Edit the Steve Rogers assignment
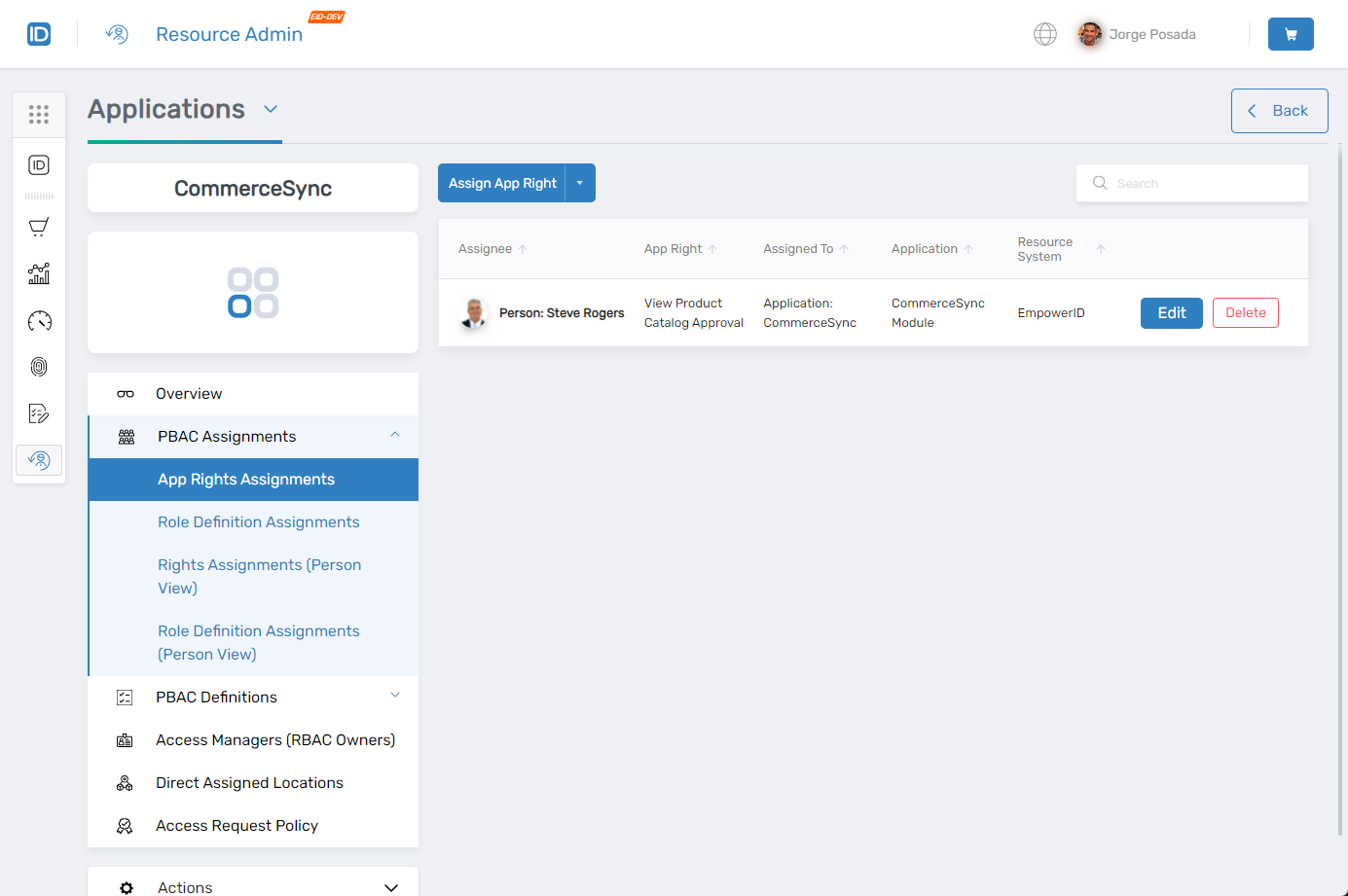Image resolution: width=1348 pixels, height=896 pixels. pyautogui.click(x=1171, y=313)
